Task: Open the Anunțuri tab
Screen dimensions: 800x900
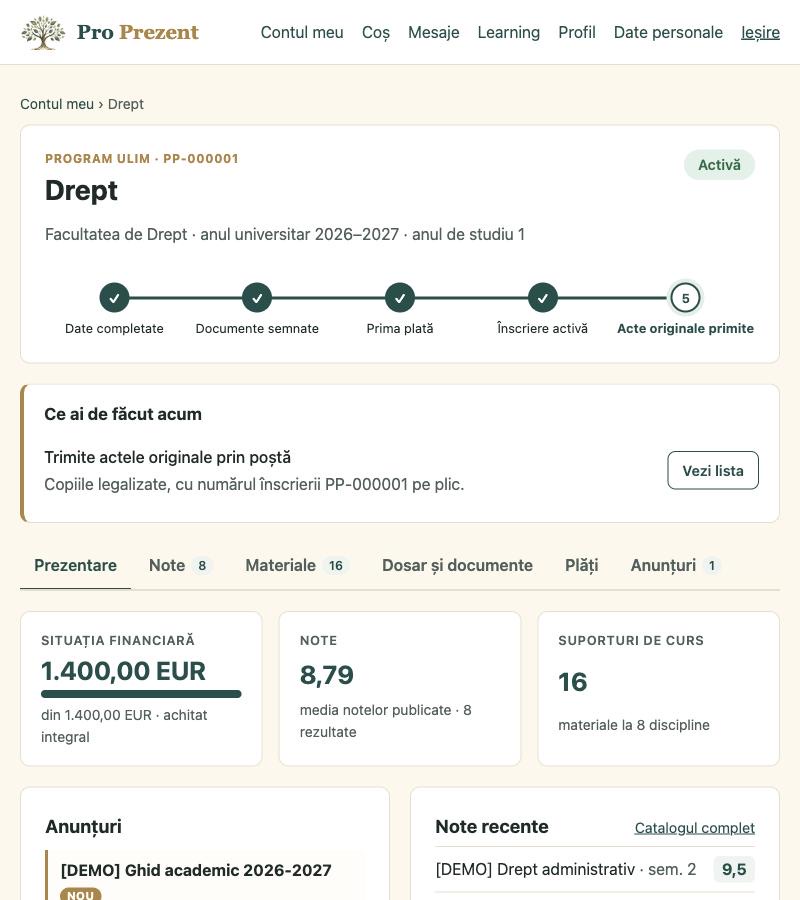Action: tap(675, 565)
